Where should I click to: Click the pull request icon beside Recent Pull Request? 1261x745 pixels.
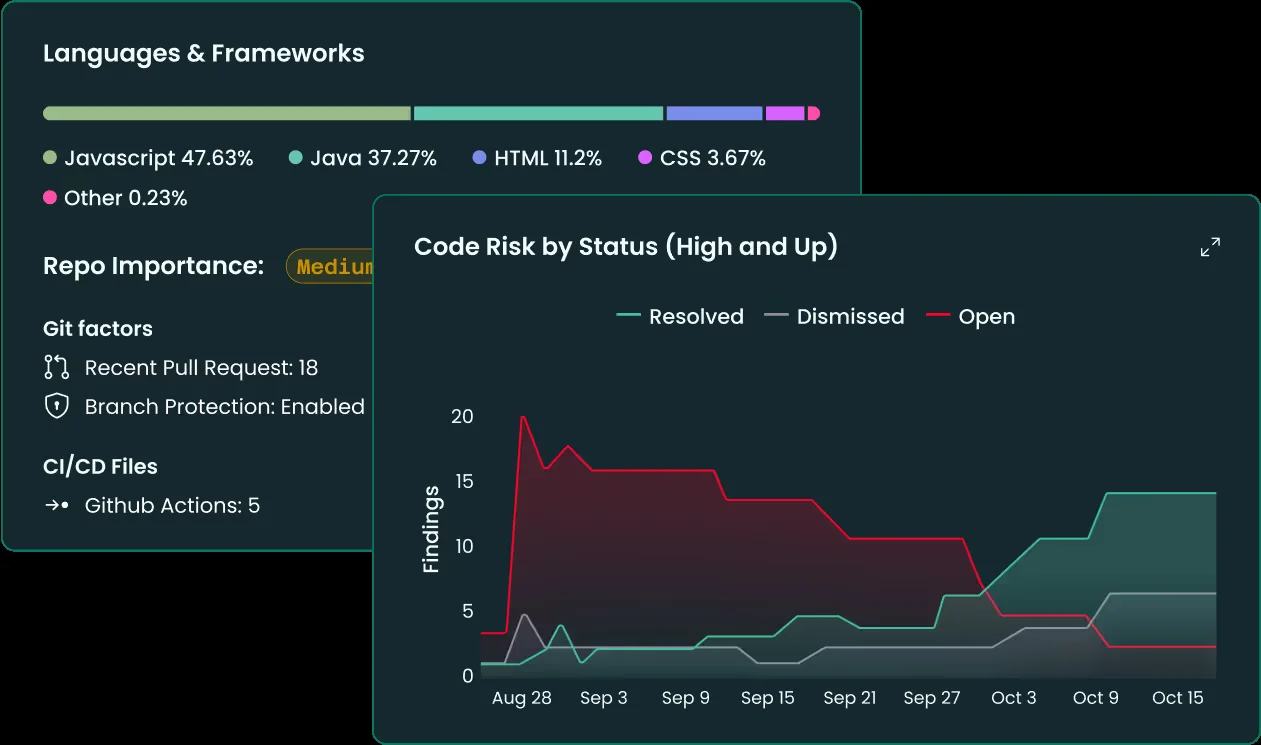pyautogui.click(x=56, y=367)
